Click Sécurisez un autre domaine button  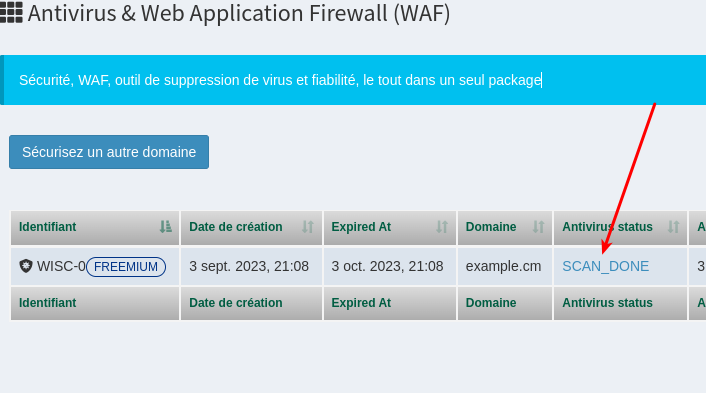pyautogui.click(x=109, y=152)
